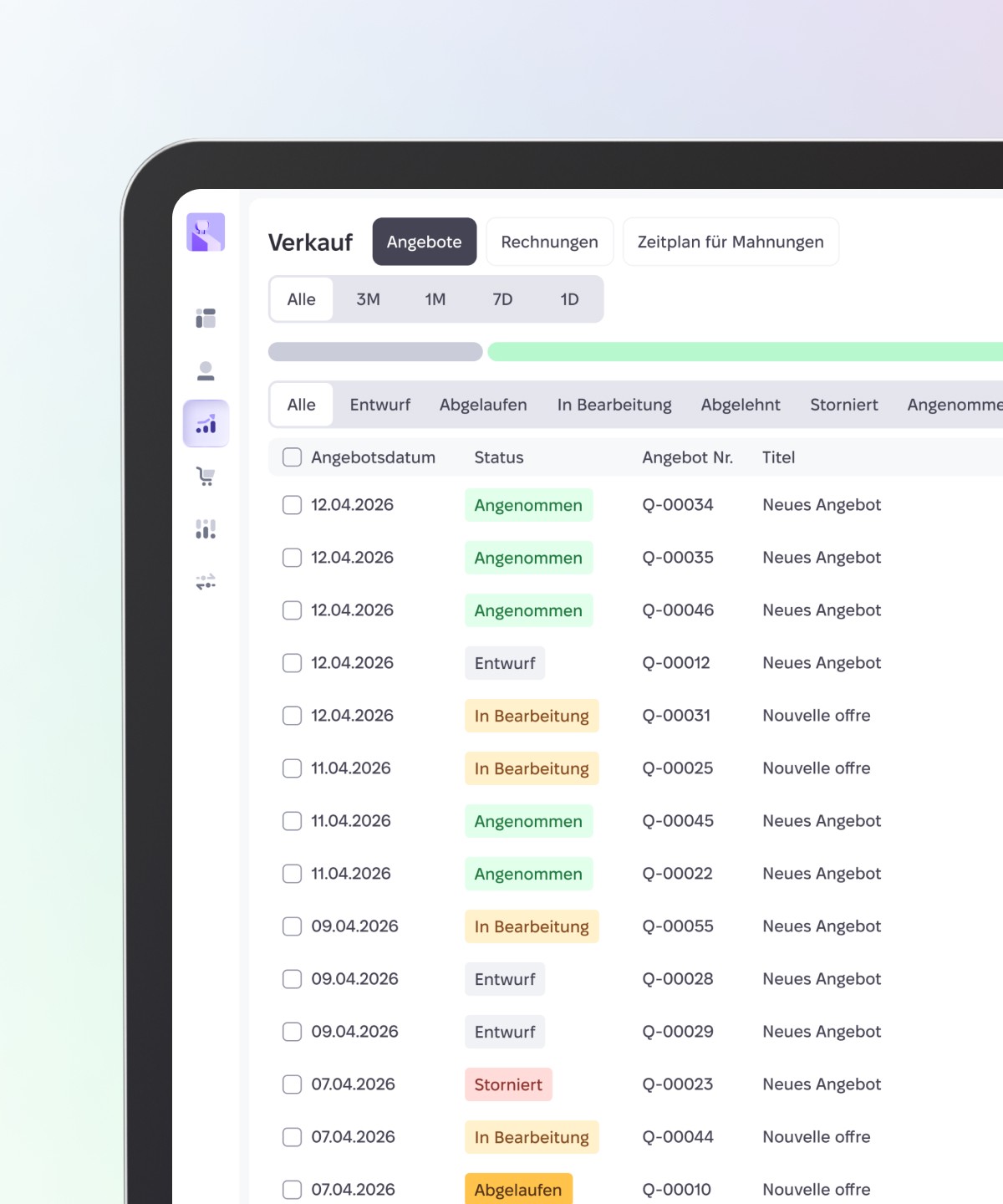This screenshot has width=1003, height=1204.
Task: Switch to the Rechnungen tab
Action: coord(550,242)
